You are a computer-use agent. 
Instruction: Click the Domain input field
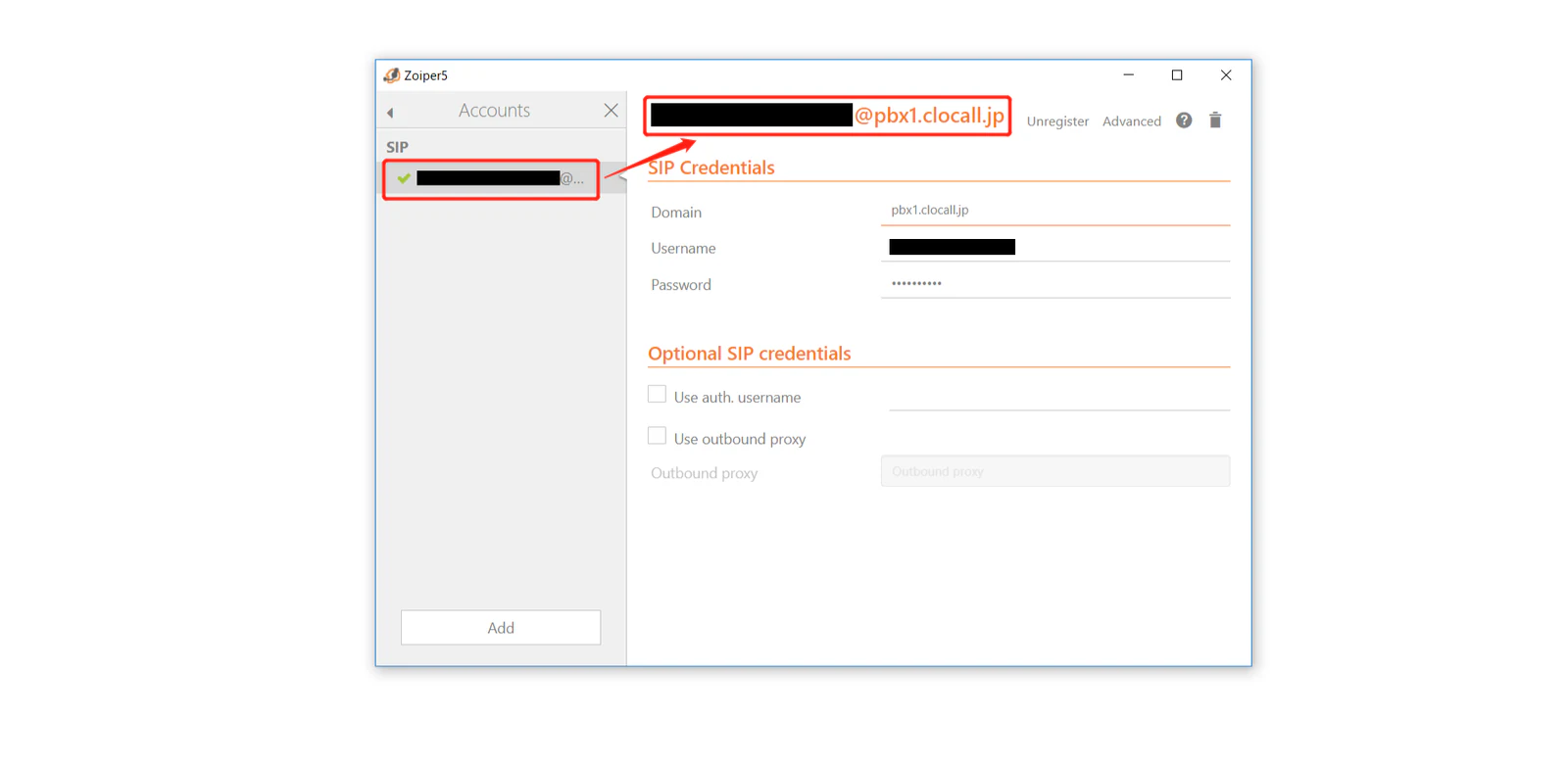(x=1055, y=210)
